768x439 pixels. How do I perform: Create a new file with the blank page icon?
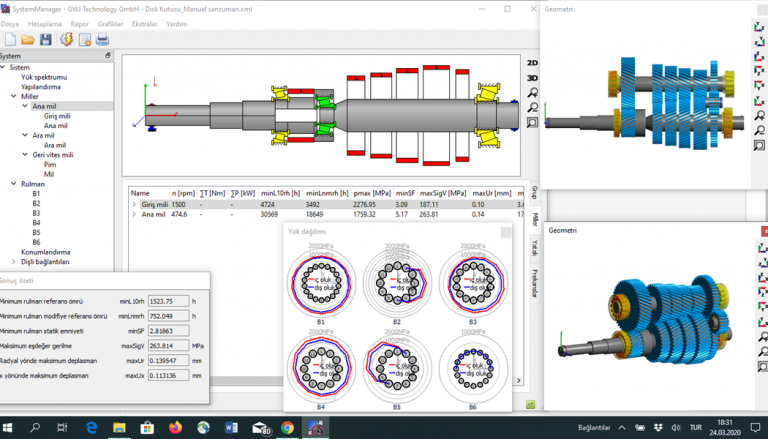pos(10,40)
